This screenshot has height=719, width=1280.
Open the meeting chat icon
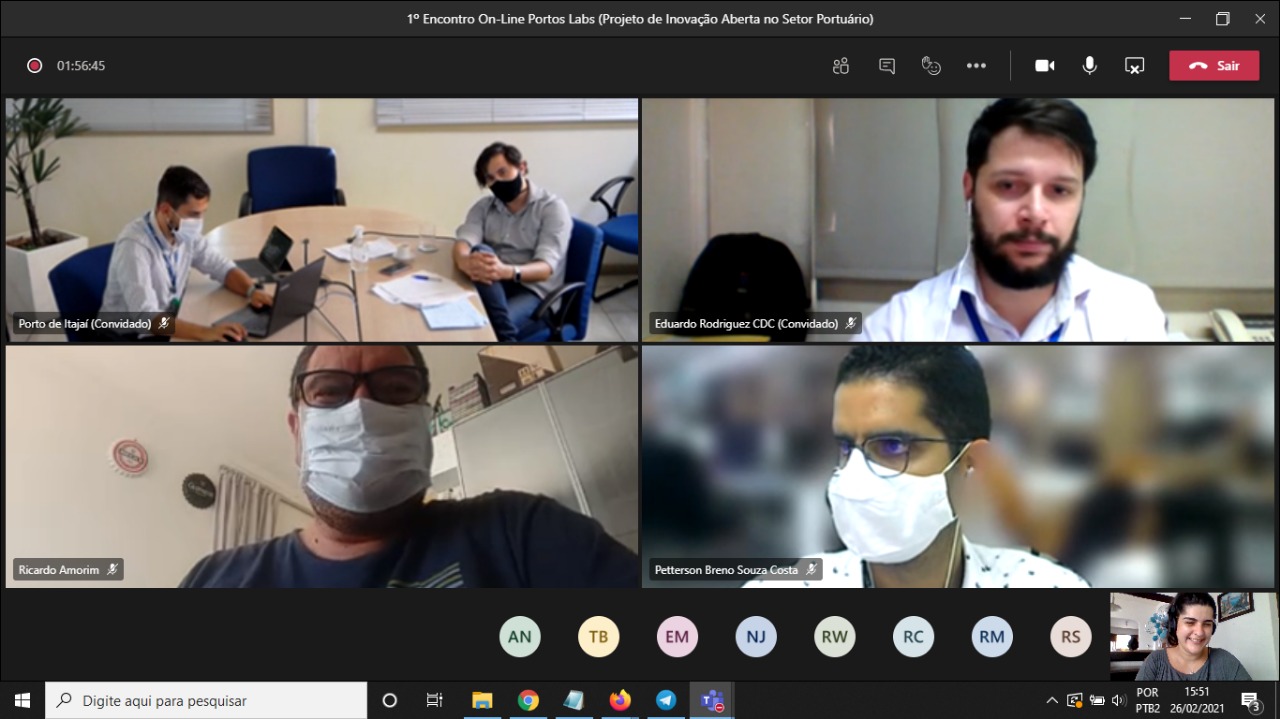point(886,66)
